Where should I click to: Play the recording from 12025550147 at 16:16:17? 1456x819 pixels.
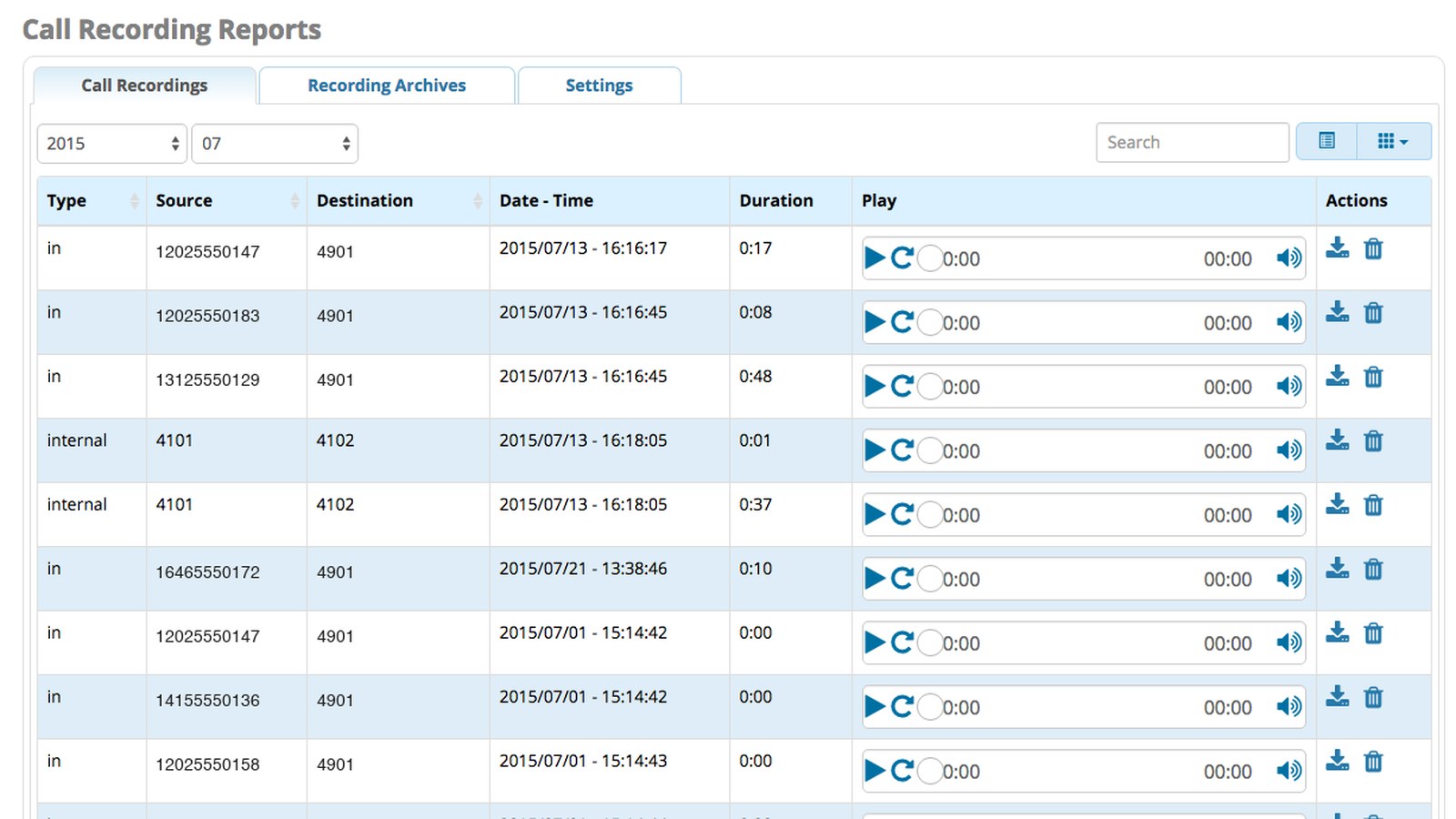point(875,258)
